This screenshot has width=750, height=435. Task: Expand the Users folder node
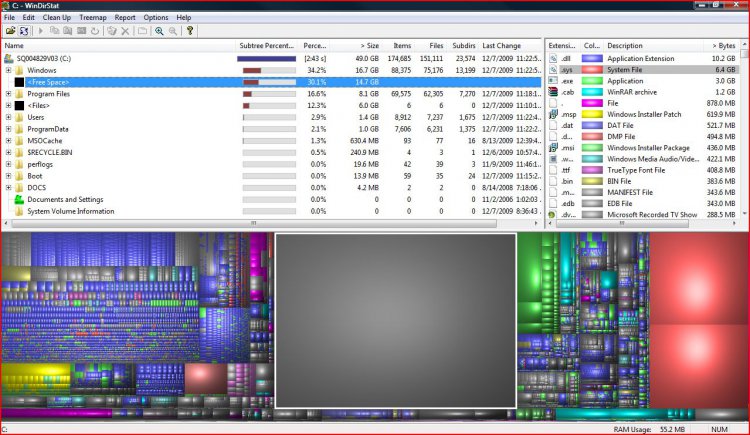coord(8,117)
